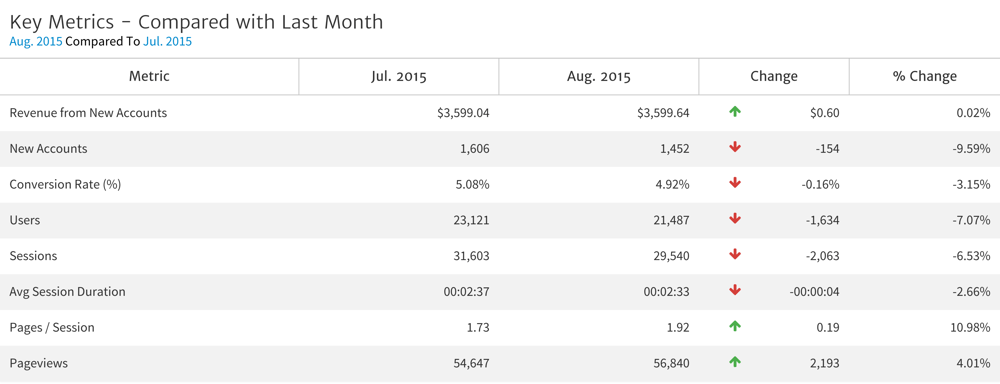The width and height of the screenshot is (1000, 384).
Task: Select the Pageviews metric label
Action: coord(38,363)
